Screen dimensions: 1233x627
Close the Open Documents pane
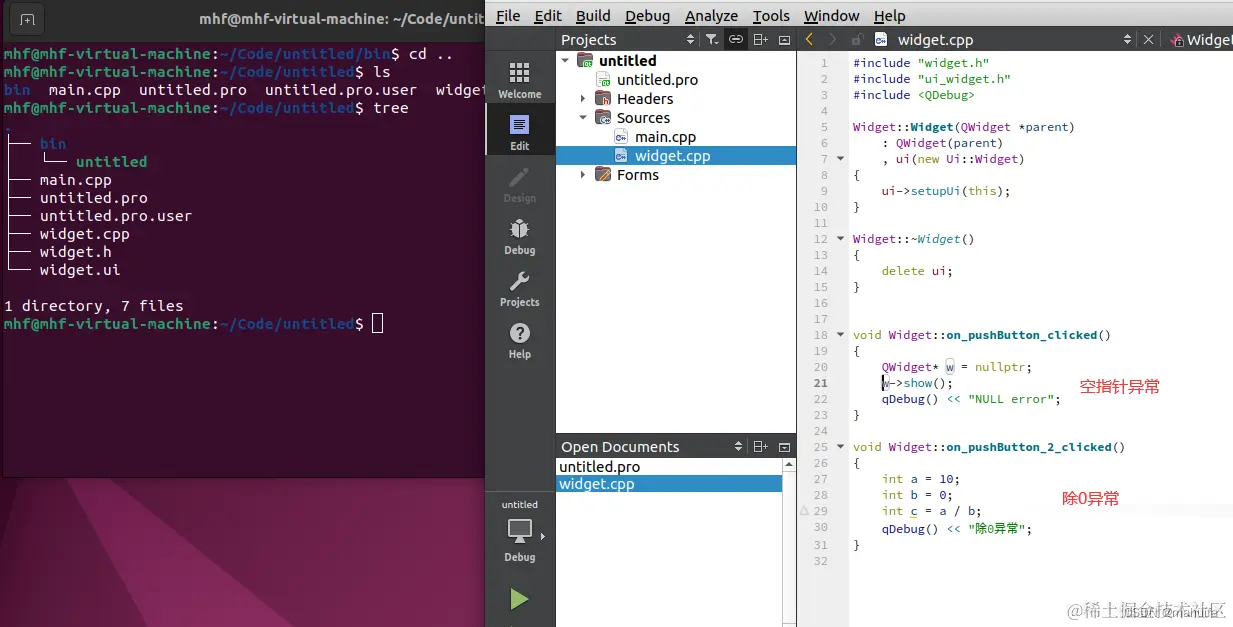pos(784,447)
